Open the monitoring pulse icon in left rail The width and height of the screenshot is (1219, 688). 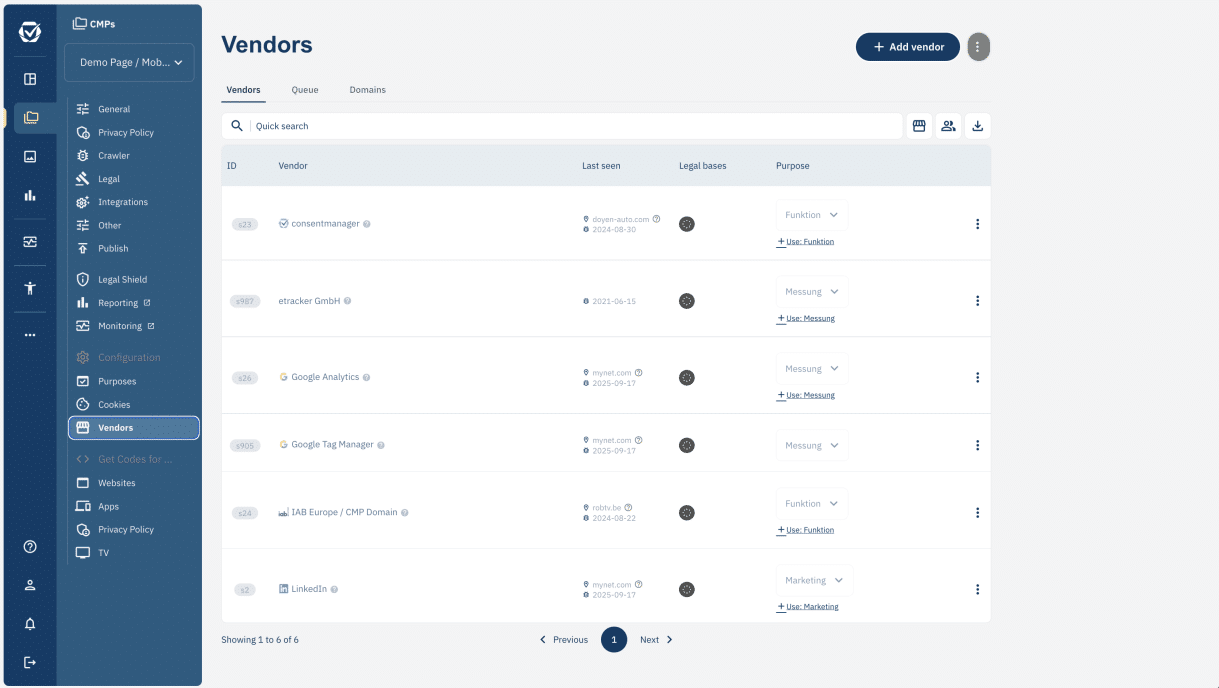click(x=30, y=242)
